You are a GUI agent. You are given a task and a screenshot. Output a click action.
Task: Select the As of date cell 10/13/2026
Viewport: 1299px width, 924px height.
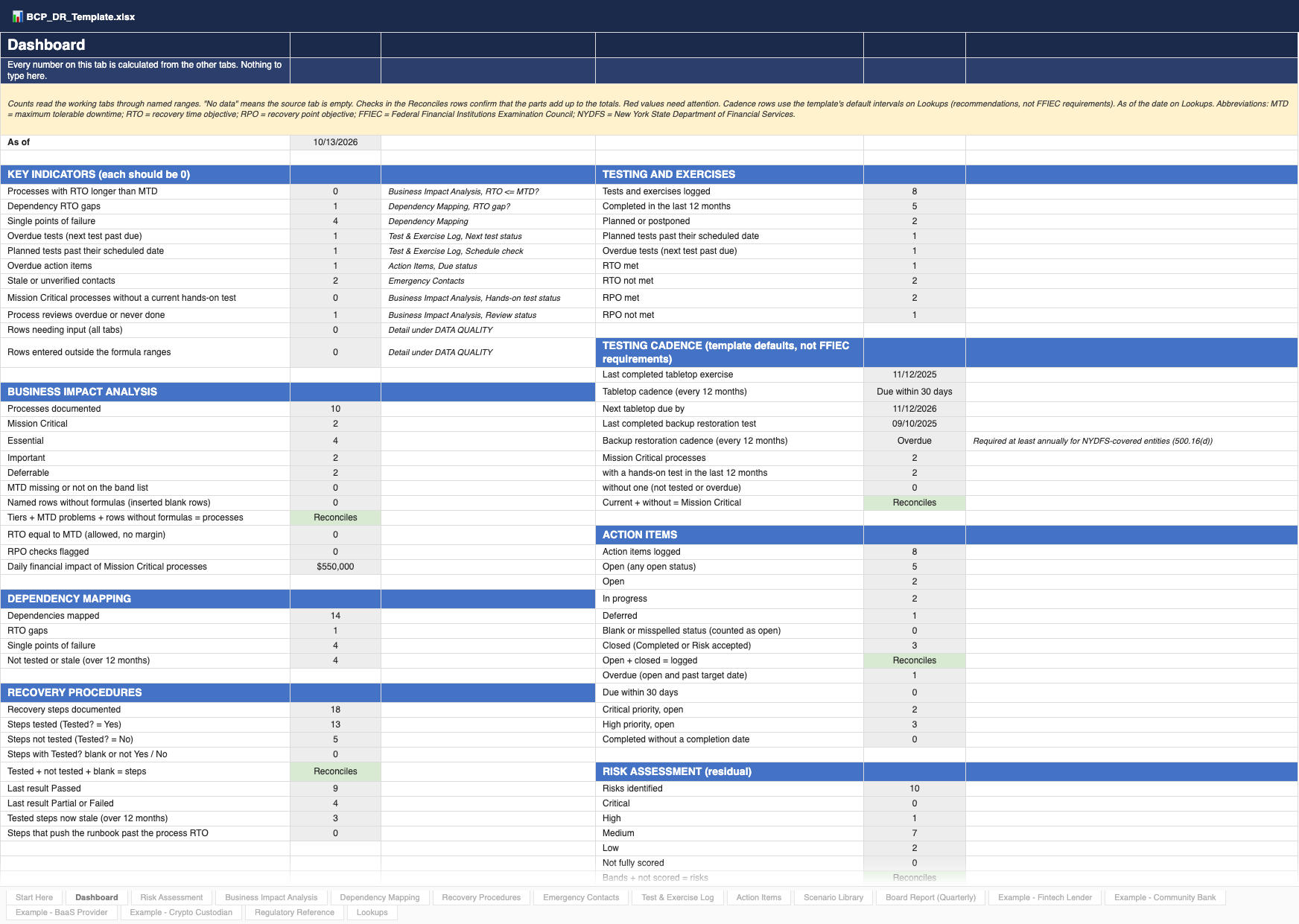pos(335,142)
